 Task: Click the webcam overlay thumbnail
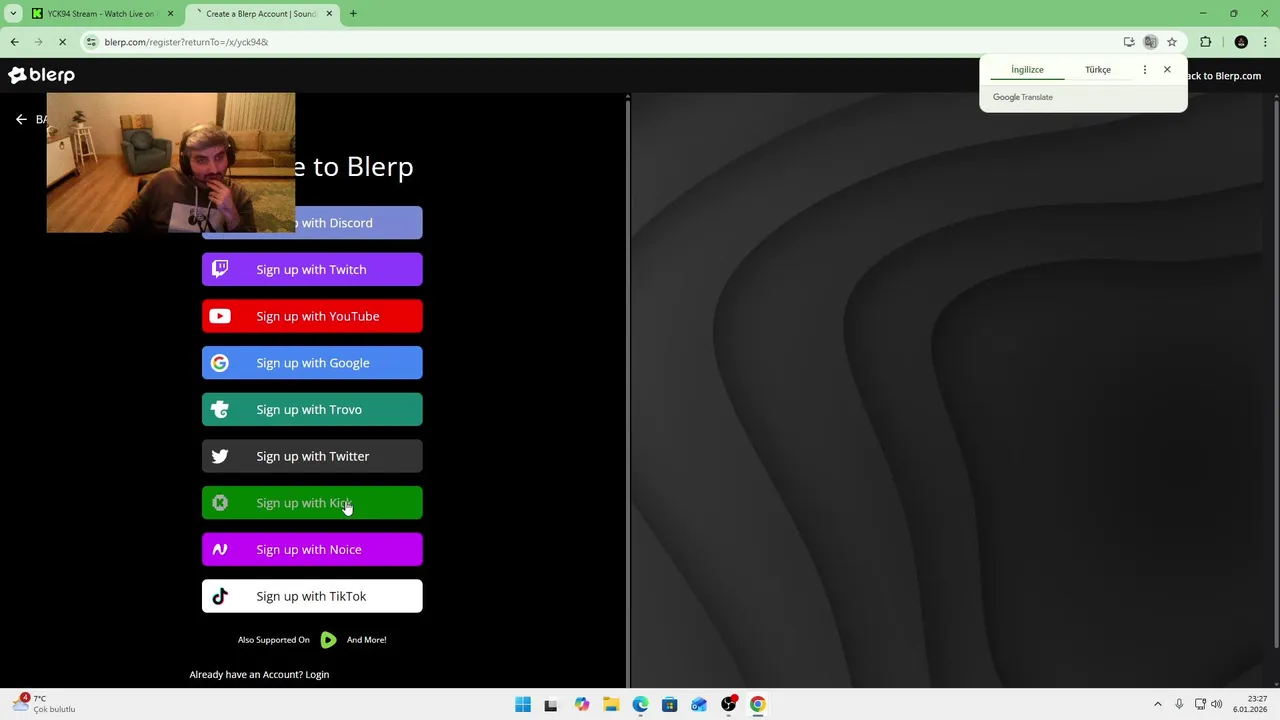point(171,163)
